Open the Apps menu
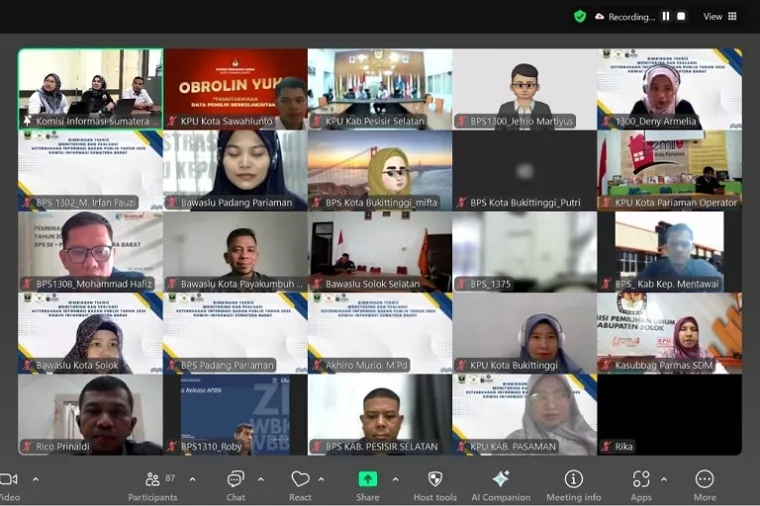Viewport: 760px width, 506px height. click(641, 486)
